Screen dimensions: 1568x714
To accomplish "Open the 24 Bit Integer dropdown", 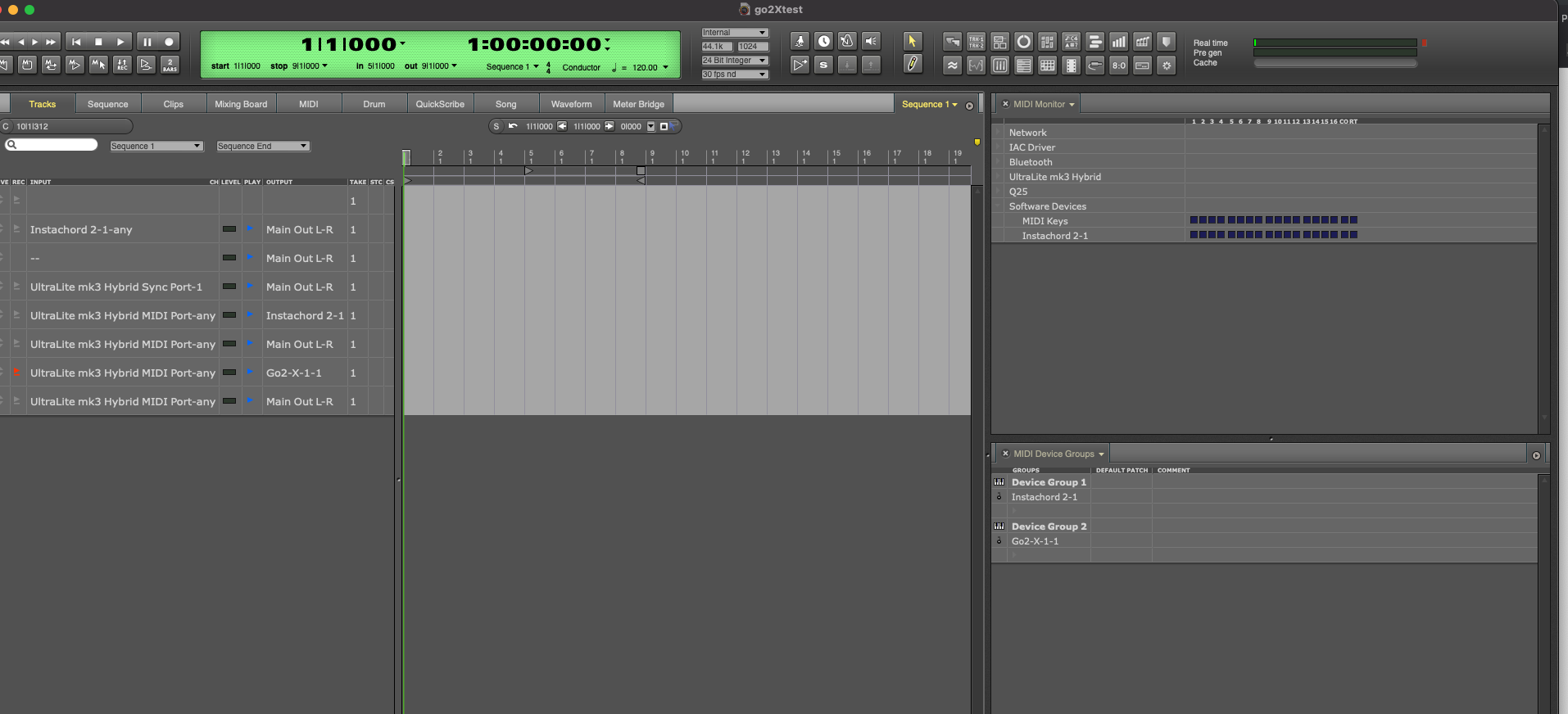I will click(x=735, y=61).
